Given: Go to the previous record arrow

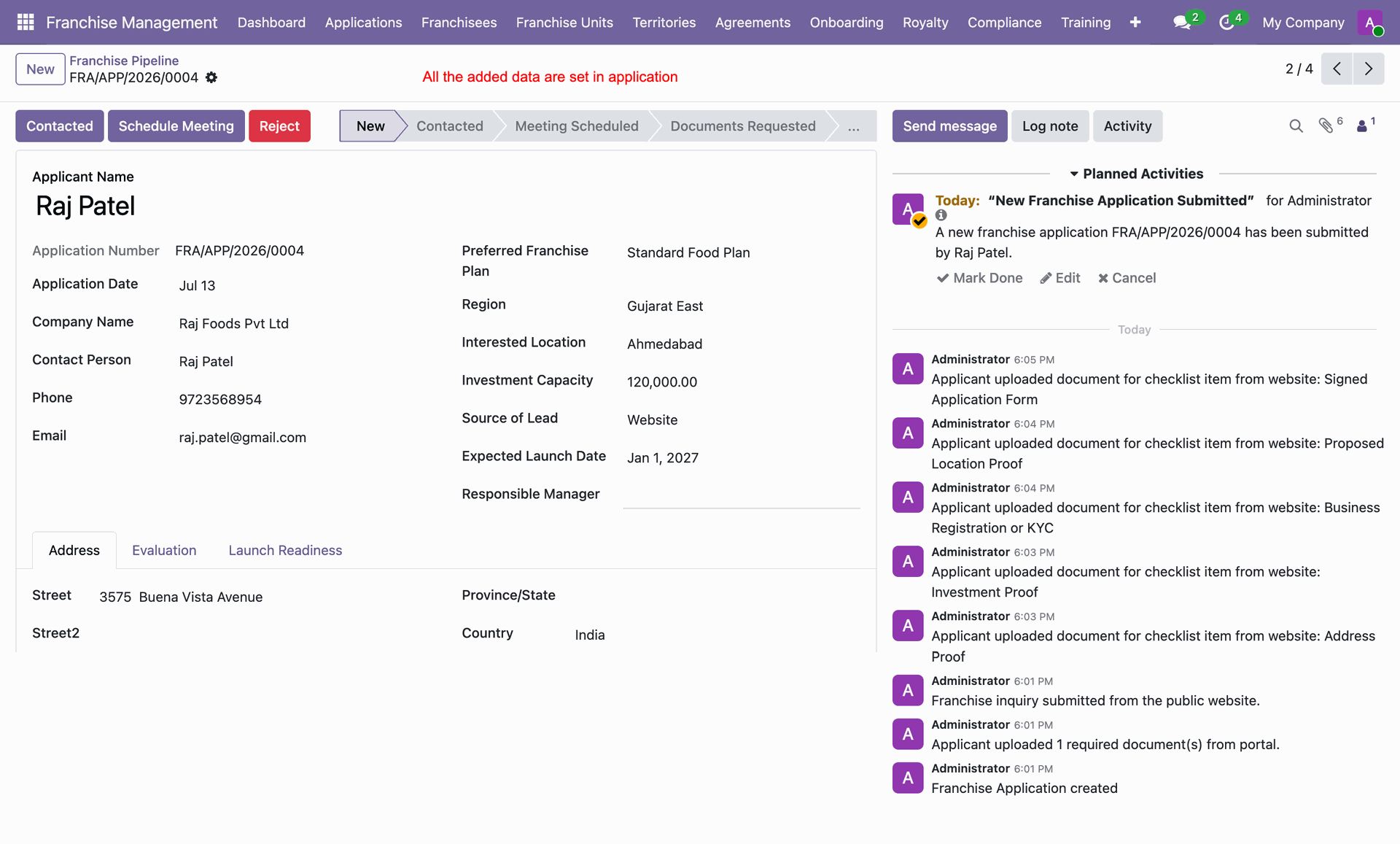Looking at the screenshot, I should (1337, 69).
